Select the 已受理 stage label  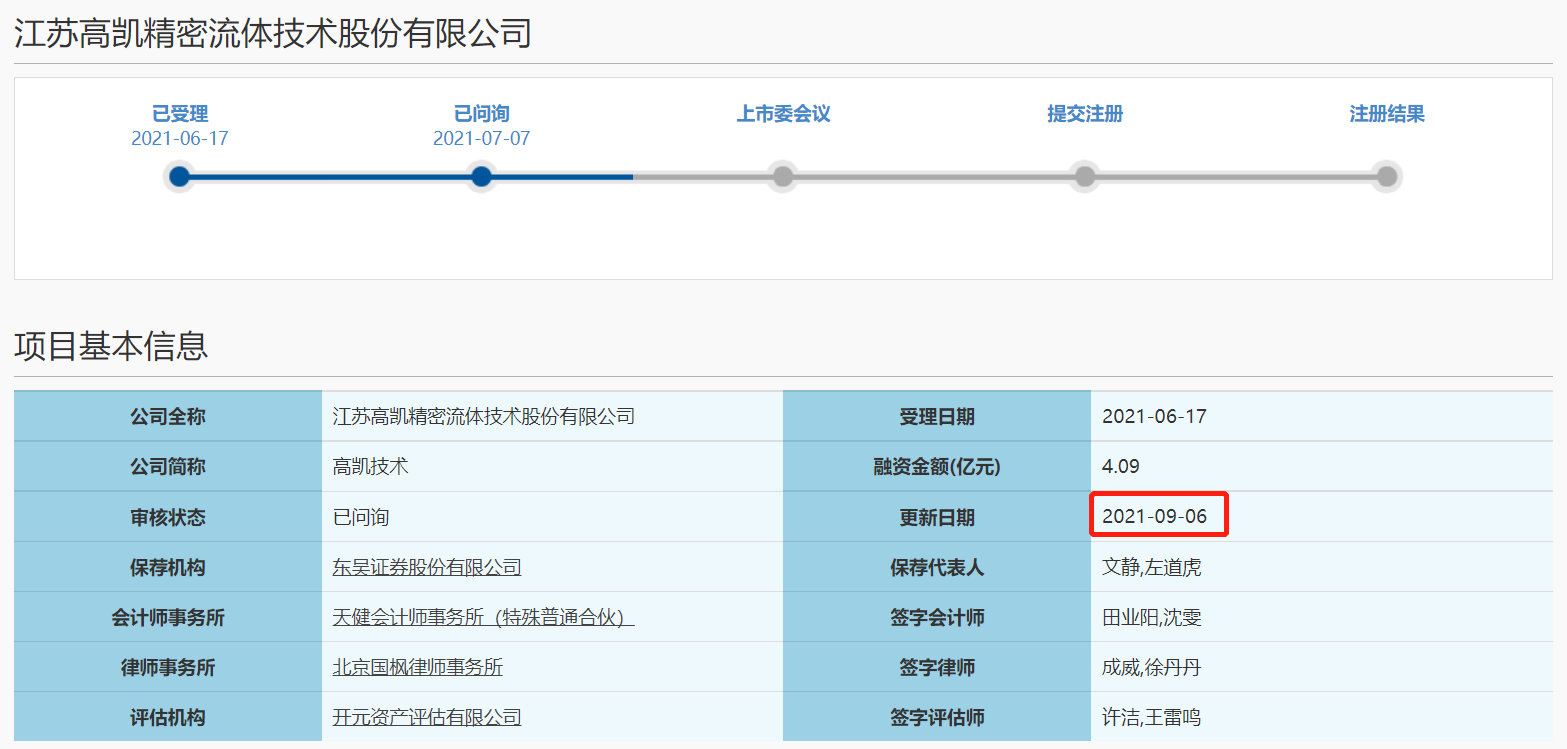pyautogui.click(x=180, y=114)
